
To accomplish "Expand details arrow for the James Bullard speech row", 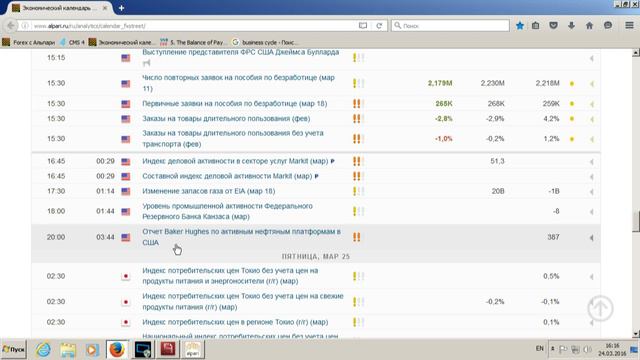I will click(x=591, y=58).
